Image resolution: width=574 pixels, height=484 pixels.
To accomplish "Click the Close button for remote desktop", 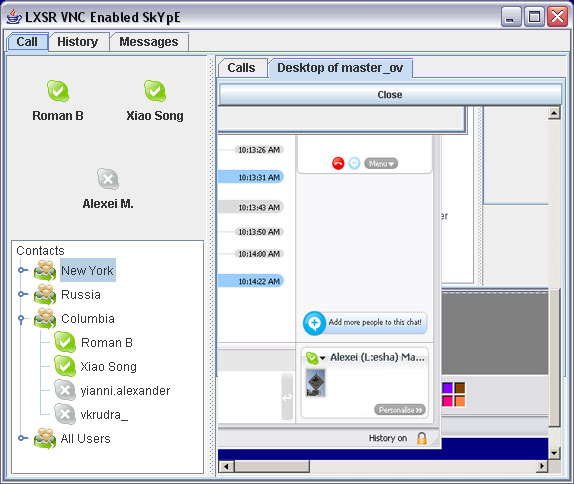I will click(x=390, y=95).
